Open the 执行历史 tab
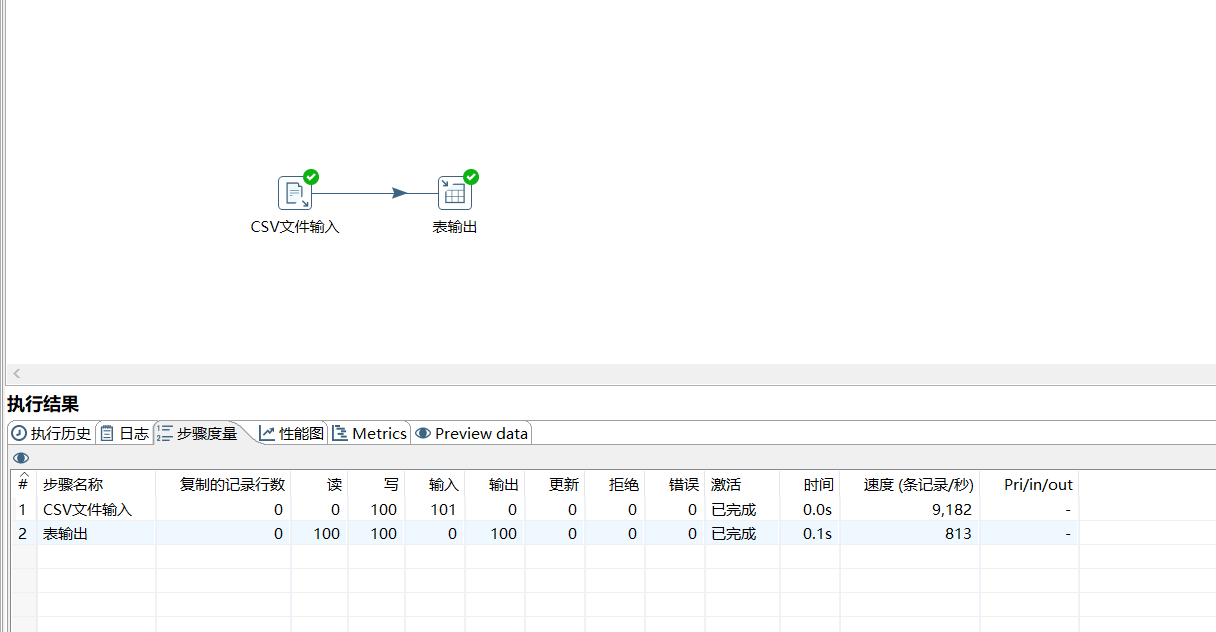The image size is (1216, 632). pos(51,433)
